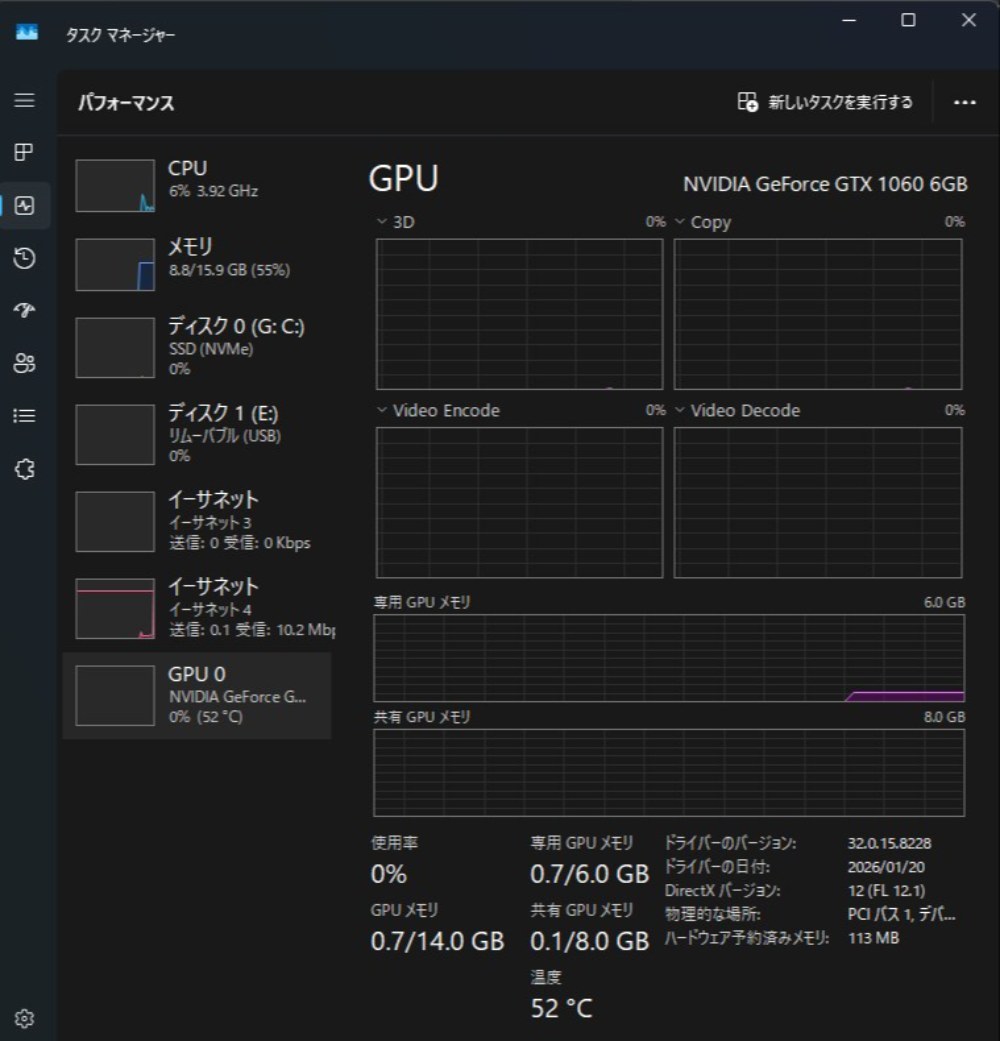This screenshot has width=1000, height=1041.
Task: Click the 3D engine usage graph
Action: (x=519, y=314)
